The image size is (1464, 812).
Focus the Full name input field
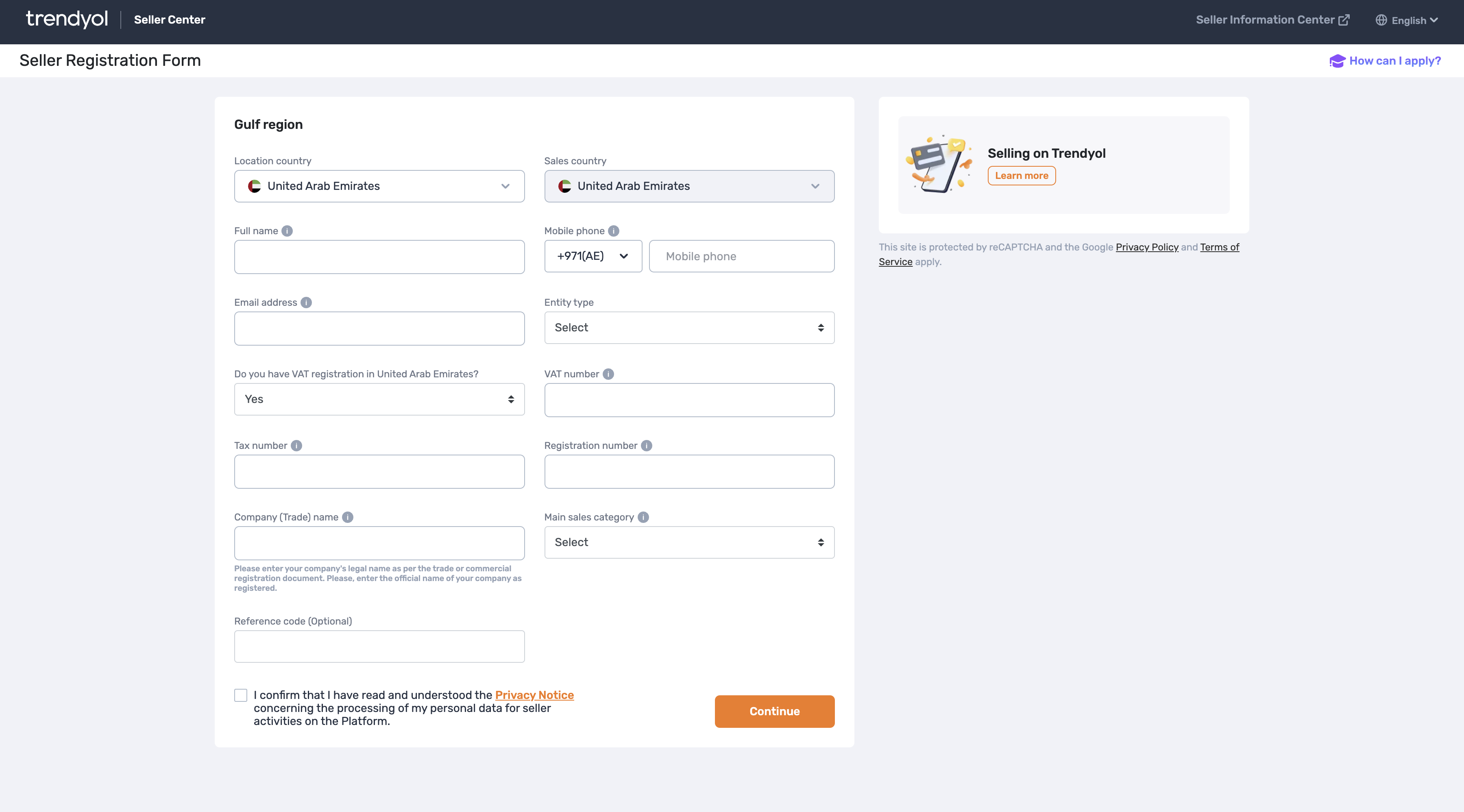click(x=379, y=257)
